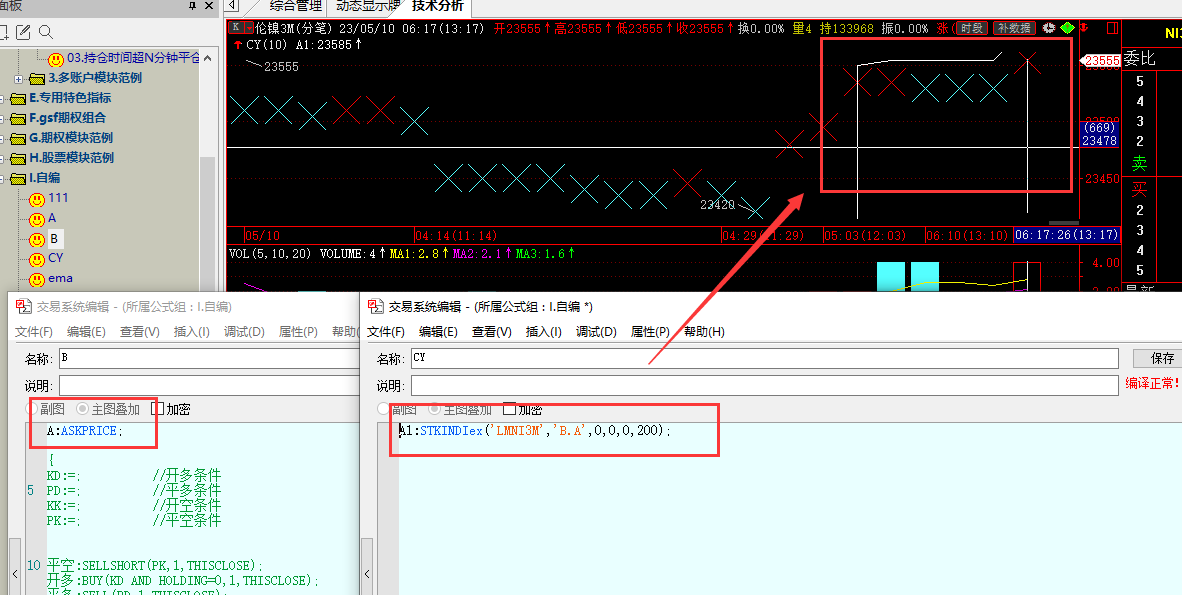Click the tab strip scroll-left arrow
The height and width of the screenshot is (595, 1182).
click(x=233, y=6)
